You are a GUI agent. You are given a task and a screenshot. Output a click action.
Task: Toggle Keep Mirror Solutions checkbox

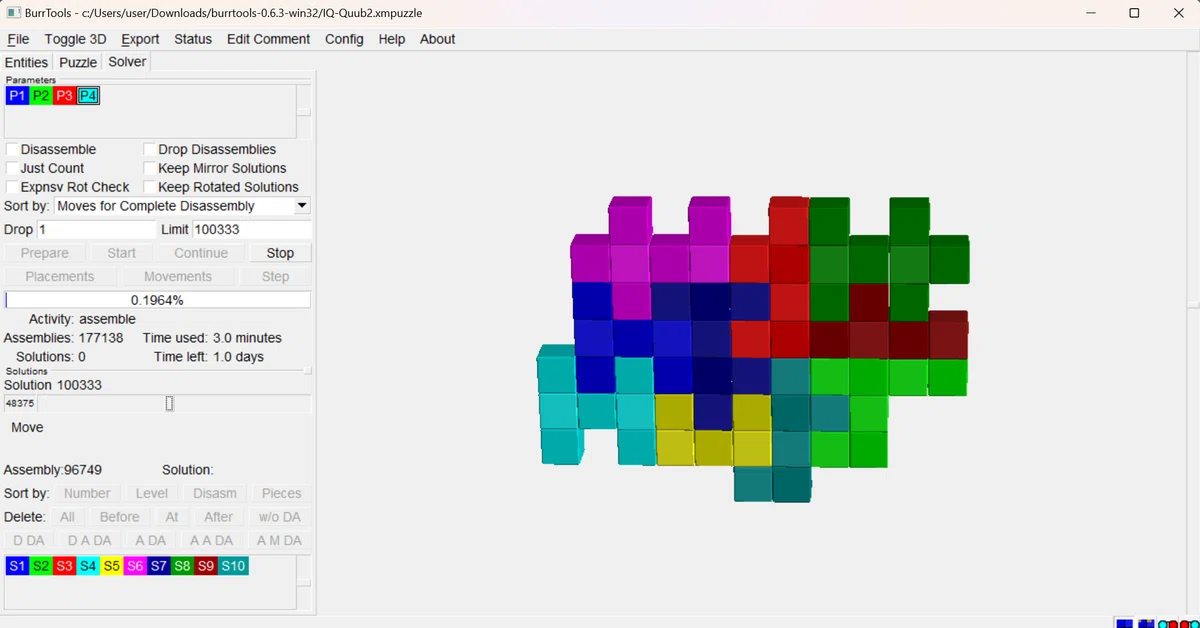pyautogui.click(x=150, y=168)
